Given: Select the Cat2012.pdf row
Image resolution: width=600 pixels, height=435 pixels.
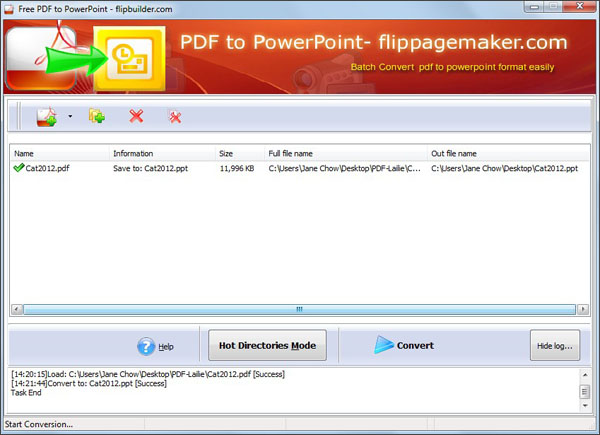Looking at the screenshot, I should pyautogui.click(x=300, y=168).
